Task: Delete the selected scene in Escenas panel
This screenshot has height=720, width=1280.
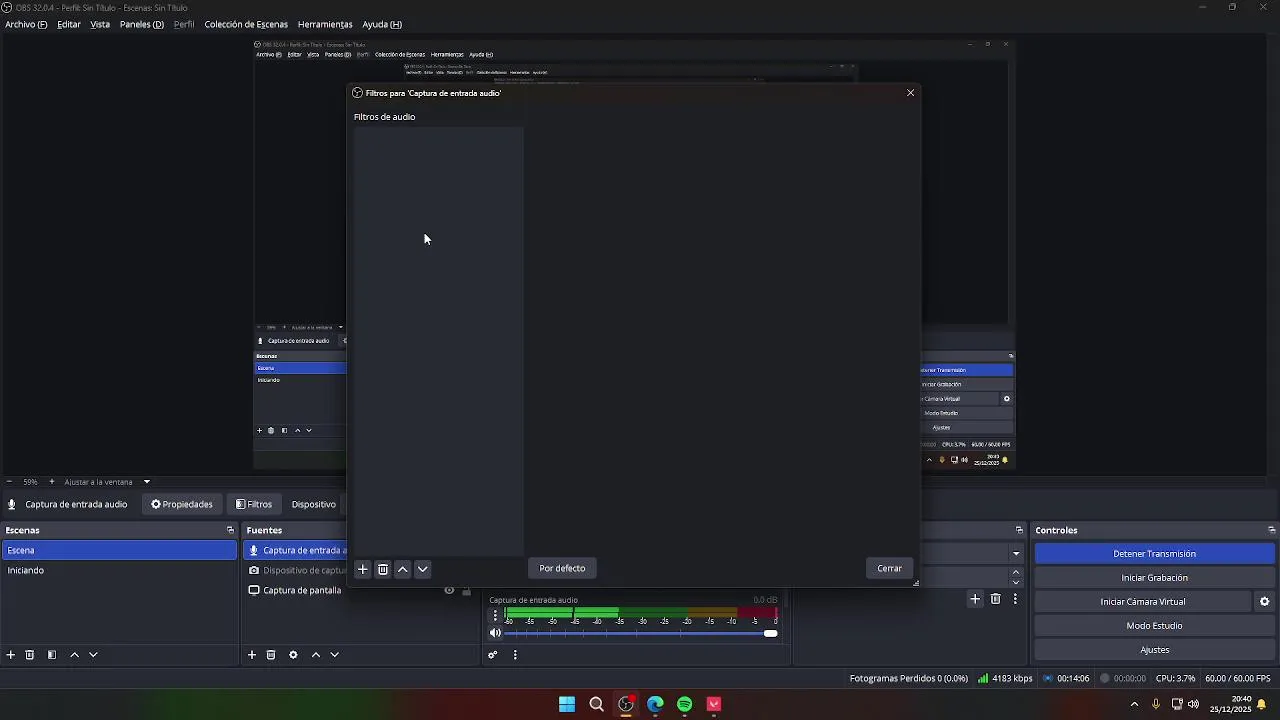Action: coord(30,655)
